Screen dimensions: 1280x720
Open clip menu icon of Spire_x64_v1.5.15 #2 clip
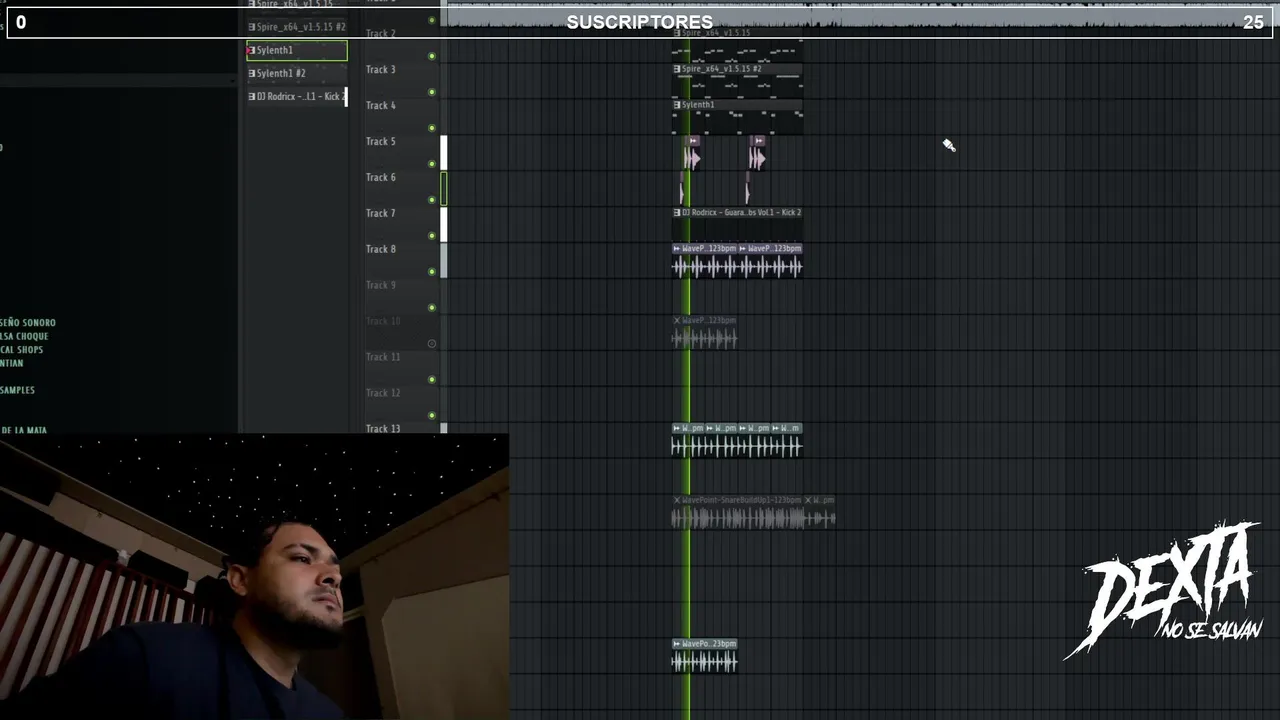[677, 69]
